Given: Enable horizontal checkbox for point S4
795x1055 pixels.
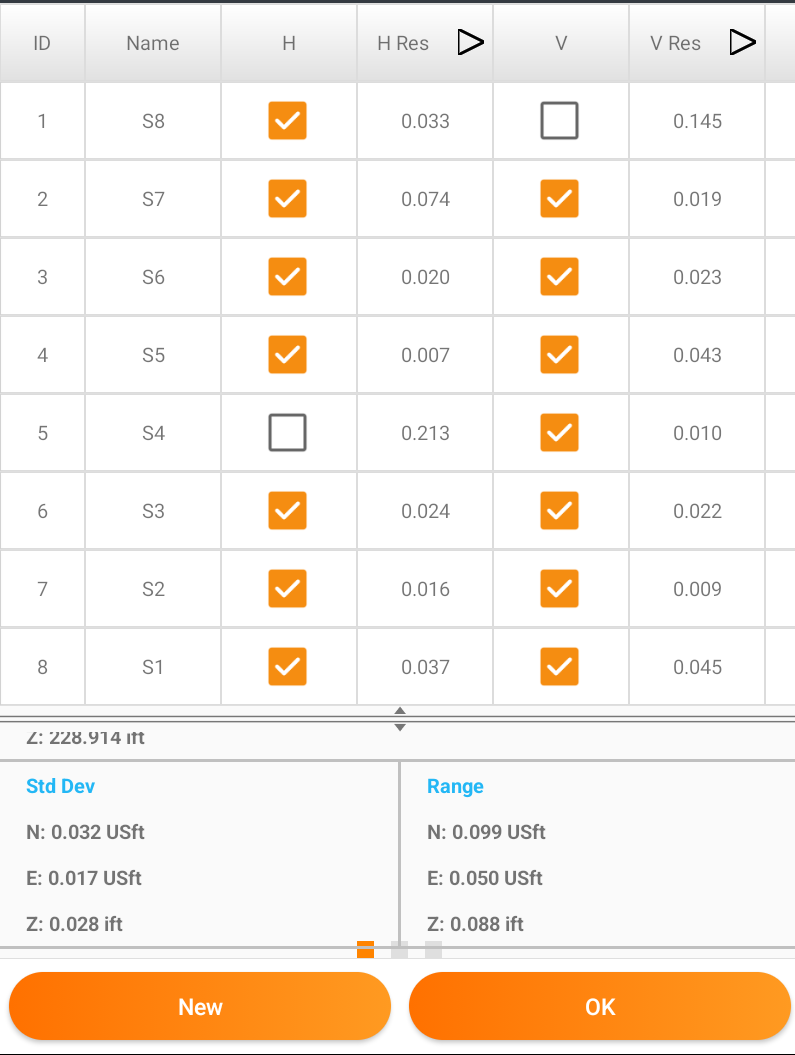Looking at the screenshot, I should 287,433.
